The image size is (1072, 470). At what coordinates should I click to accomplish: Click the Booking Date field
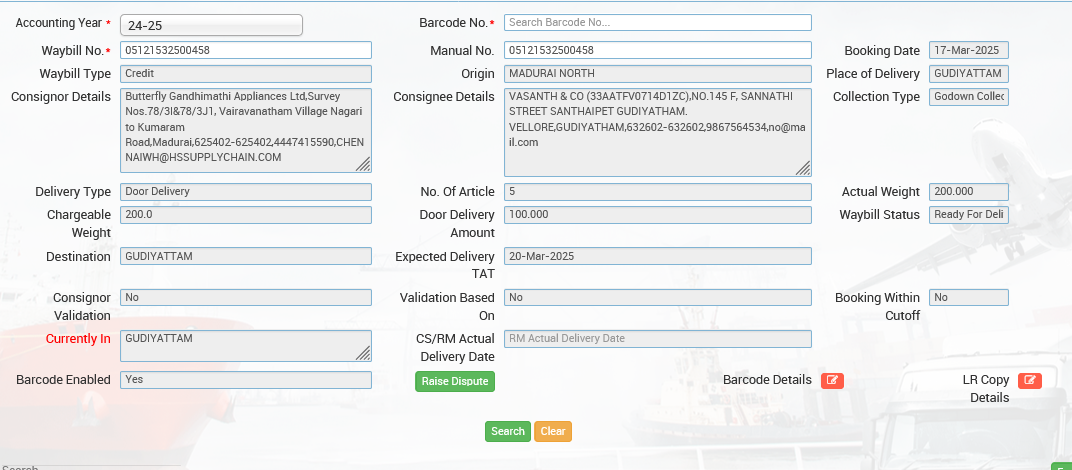click(968, 50)
